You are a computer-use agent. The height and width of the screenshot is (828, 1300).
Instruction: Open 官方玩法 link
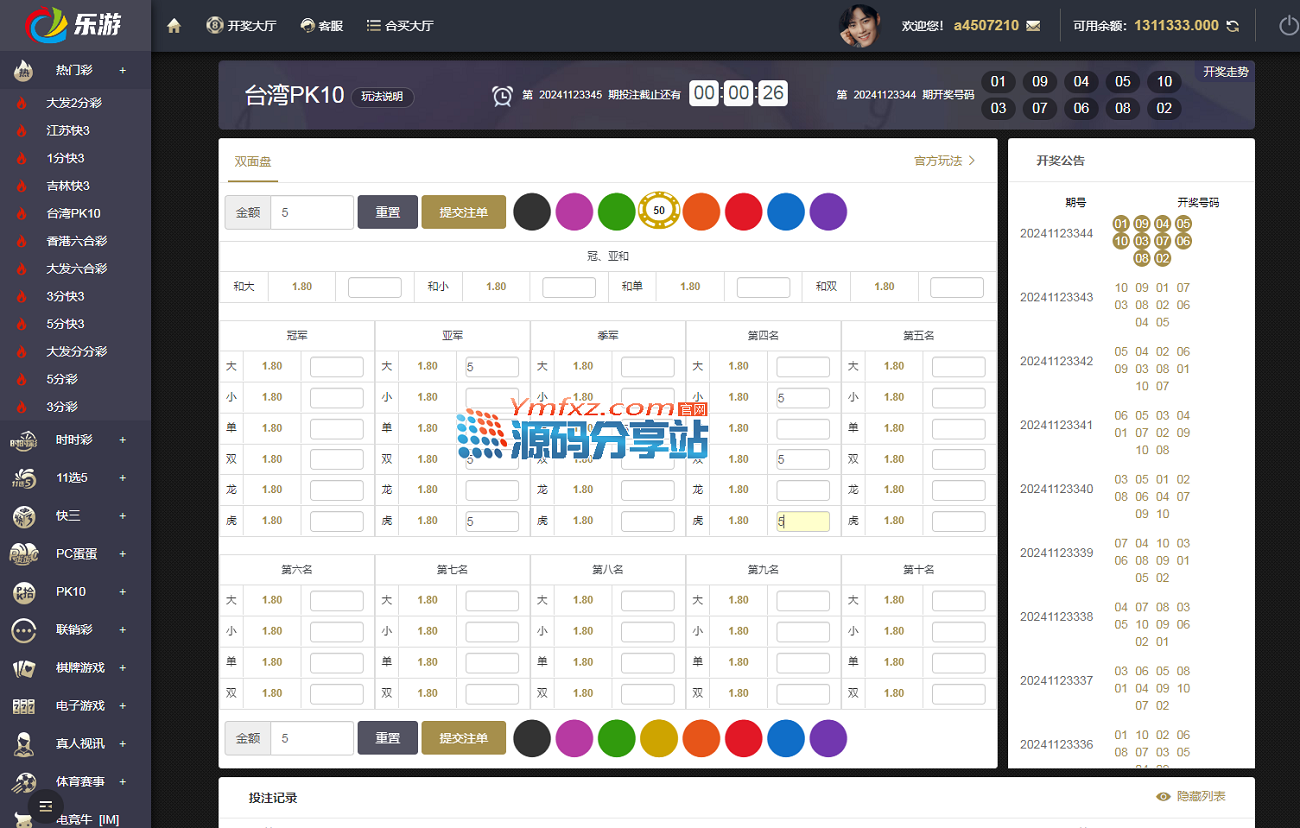pyautogui.click(x=944, y=161)
